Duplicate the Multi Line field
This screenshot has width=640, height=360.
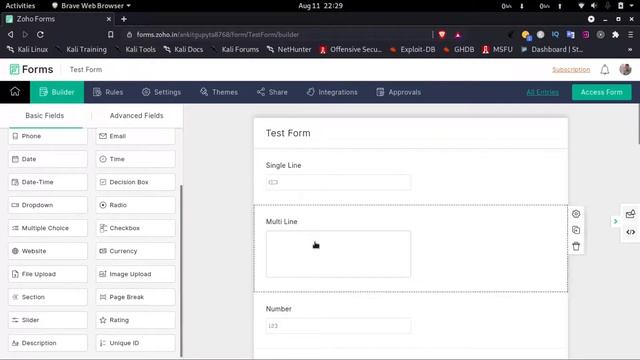[x=576, y=230]
